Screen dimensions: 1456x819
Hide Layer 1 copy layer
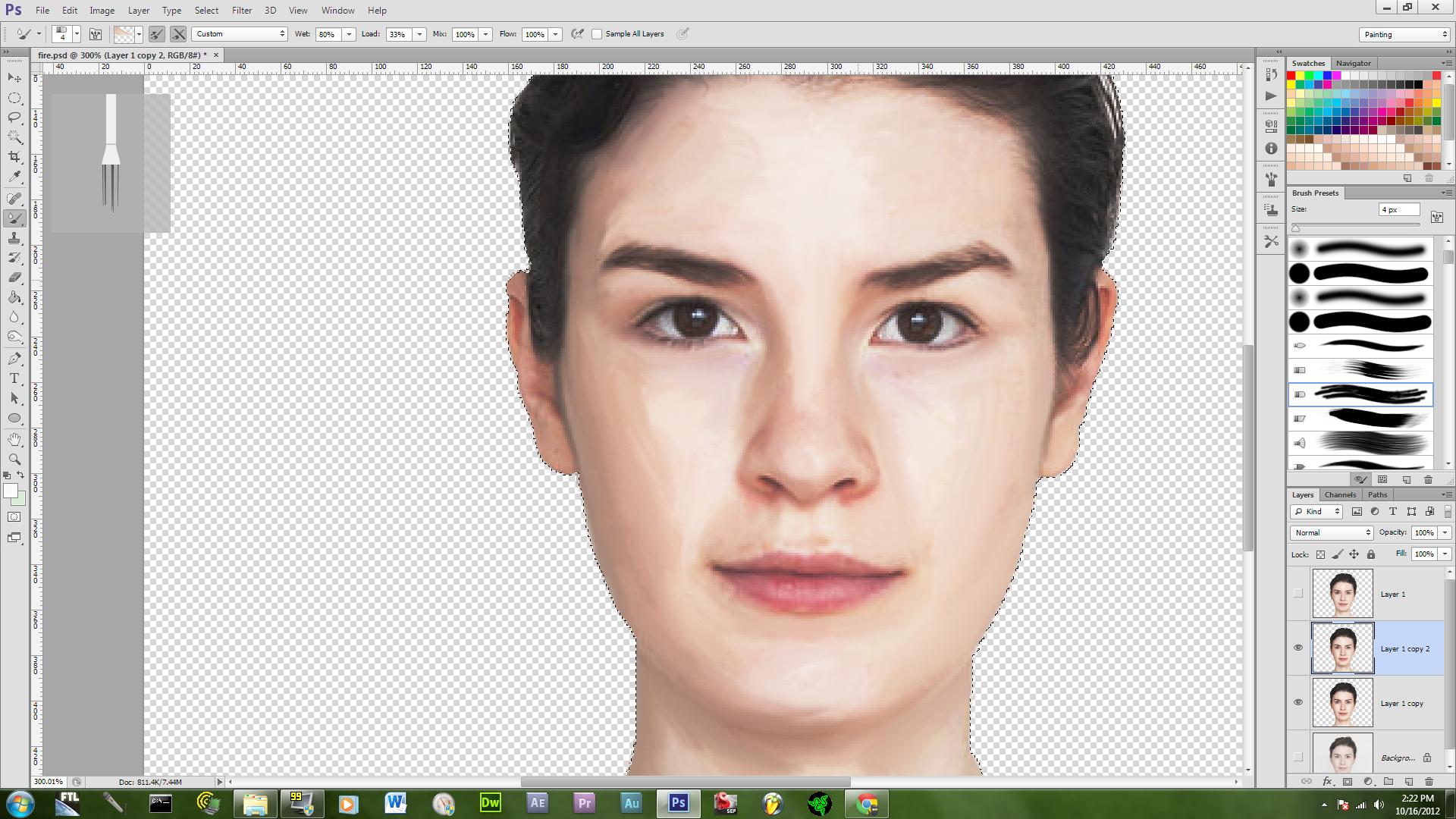click(x=1298, y=703)
